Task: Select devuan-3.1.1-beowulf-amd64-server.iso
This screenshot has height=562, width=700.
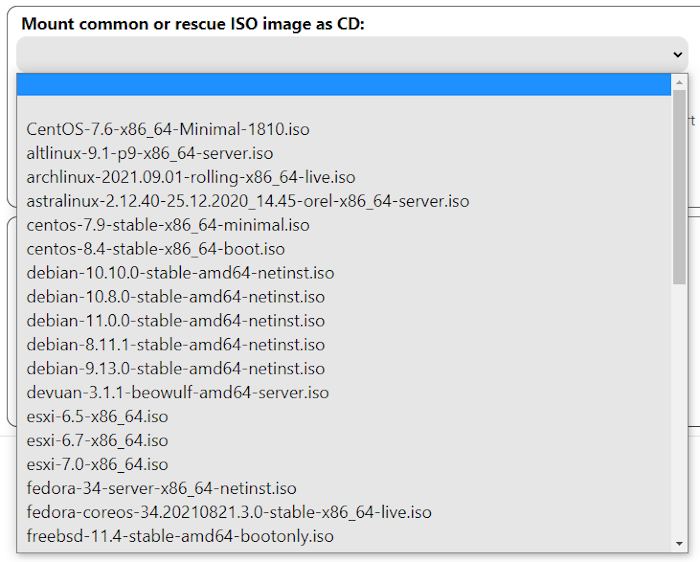Action: point(178,393)
